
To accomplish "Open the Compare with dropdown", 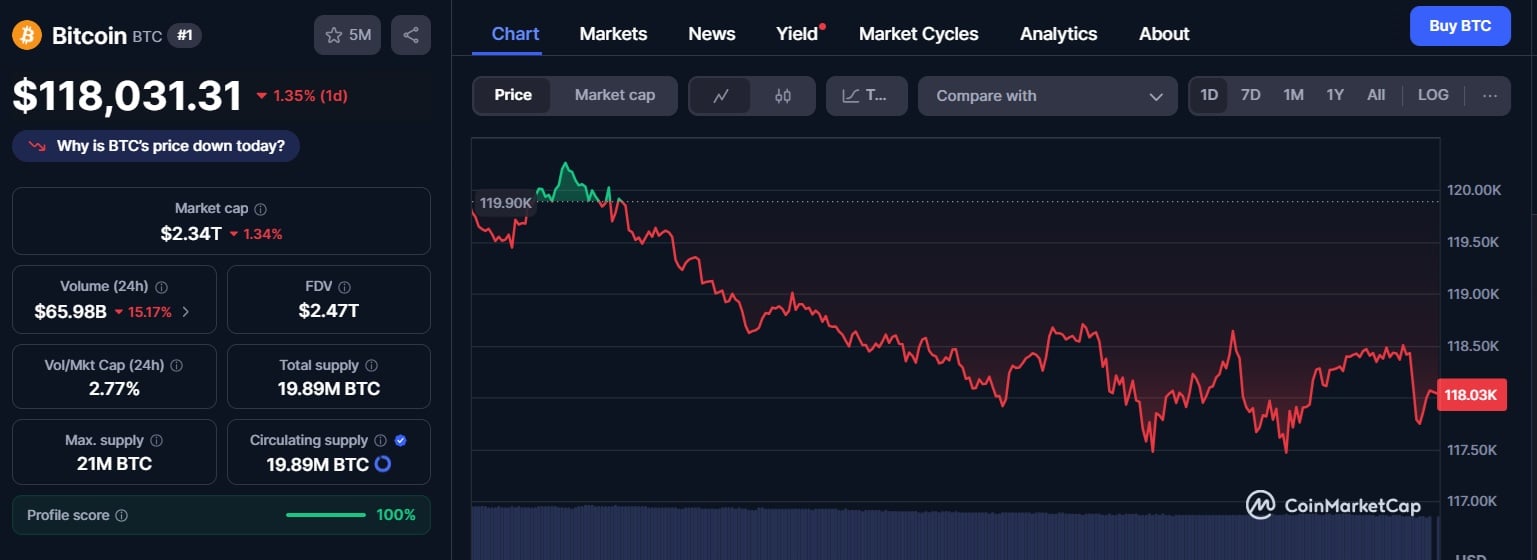I will [x=1048, y=96].
